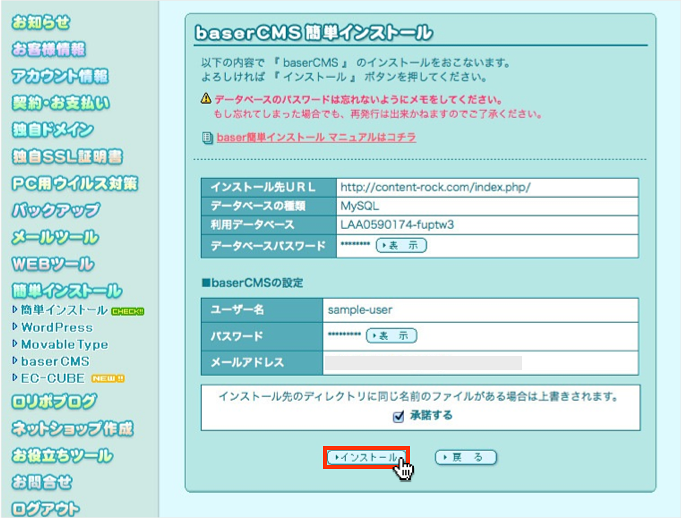Select the 簡単インストール heading in the sidebar
This screenshot has width=681, height=518.
click(67, 291)
